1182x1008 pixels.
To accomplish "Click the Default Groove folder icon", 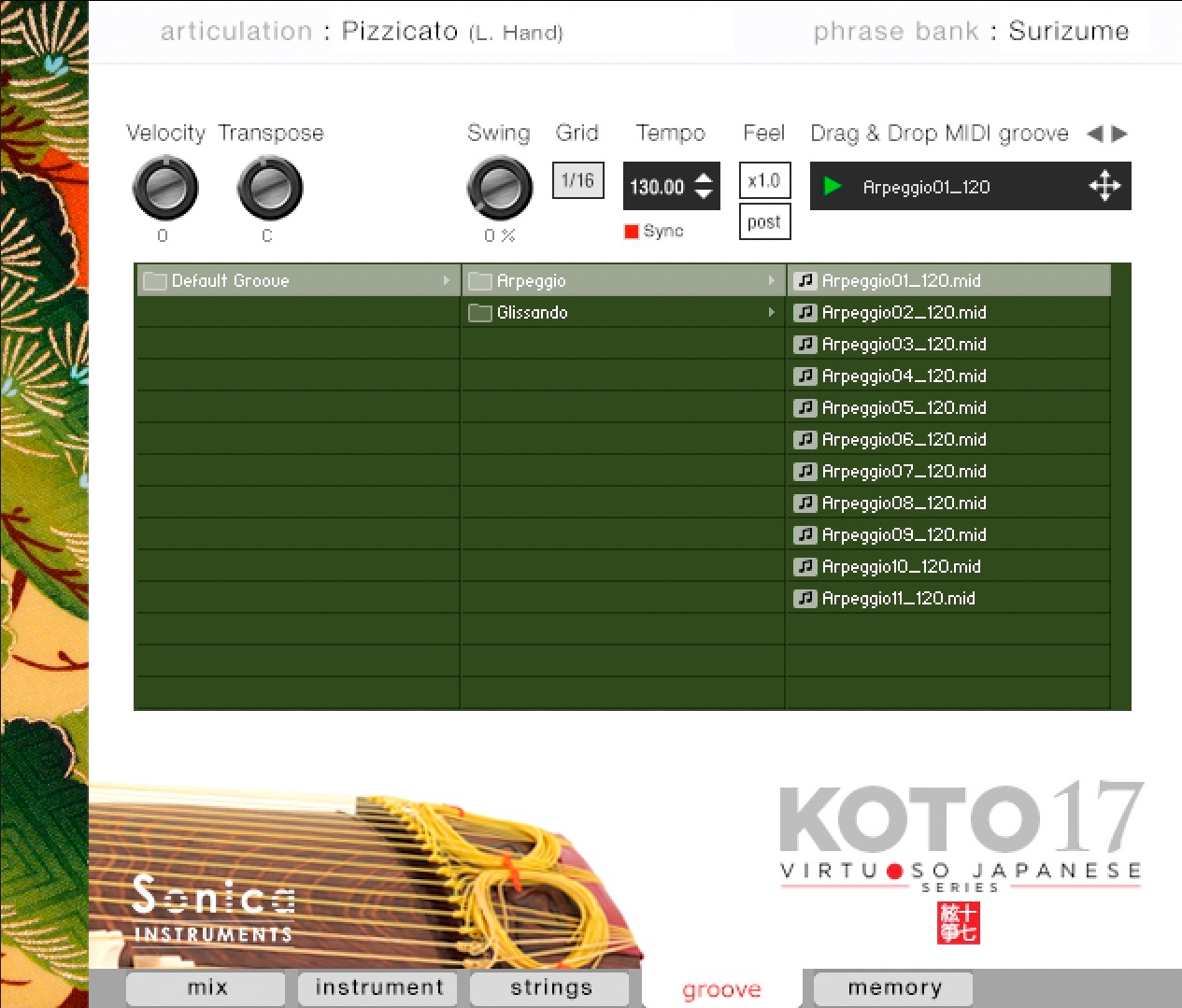I will [154, 280].
